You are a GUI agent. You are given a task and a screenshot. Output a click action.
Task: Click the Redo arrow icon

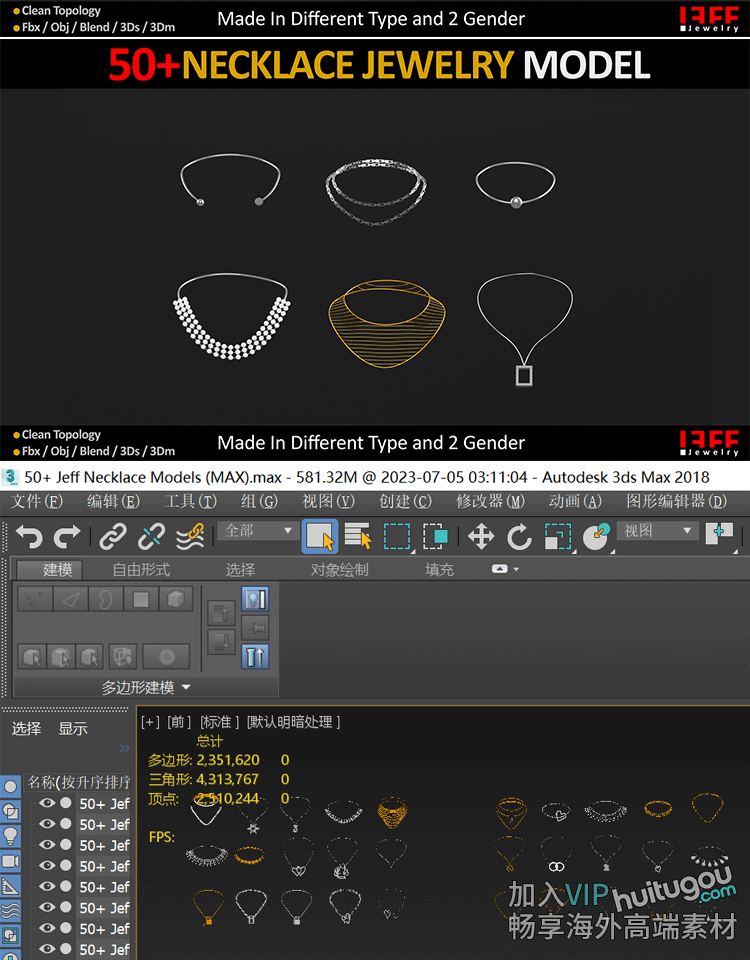tap(67, 537)
